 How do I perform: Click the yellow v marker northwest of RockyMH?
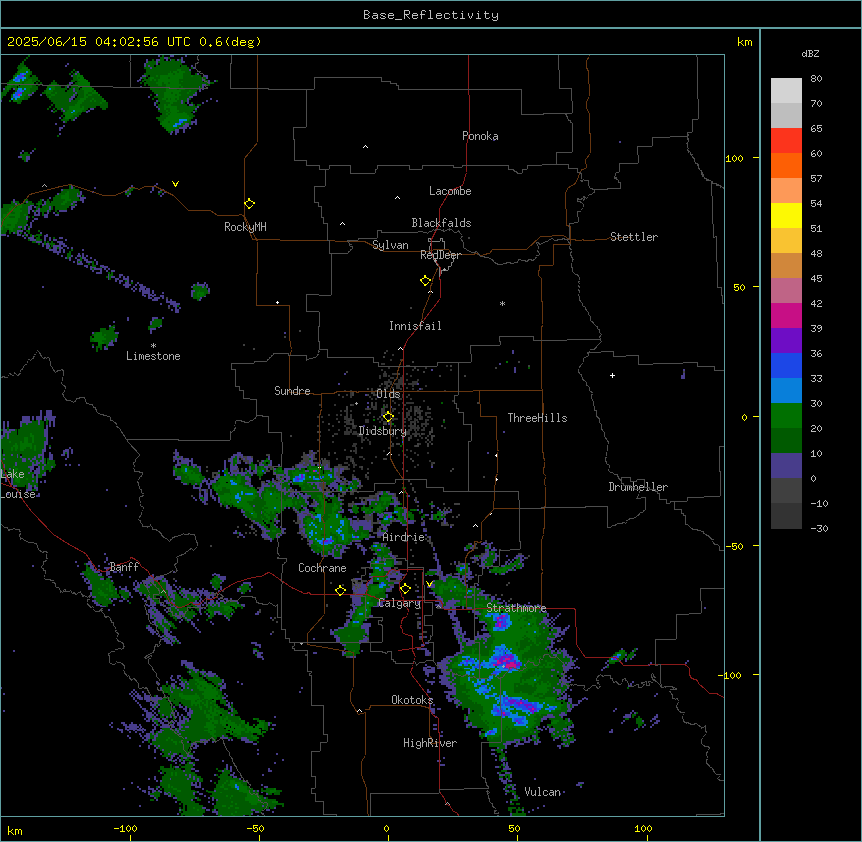click(175, 184)
